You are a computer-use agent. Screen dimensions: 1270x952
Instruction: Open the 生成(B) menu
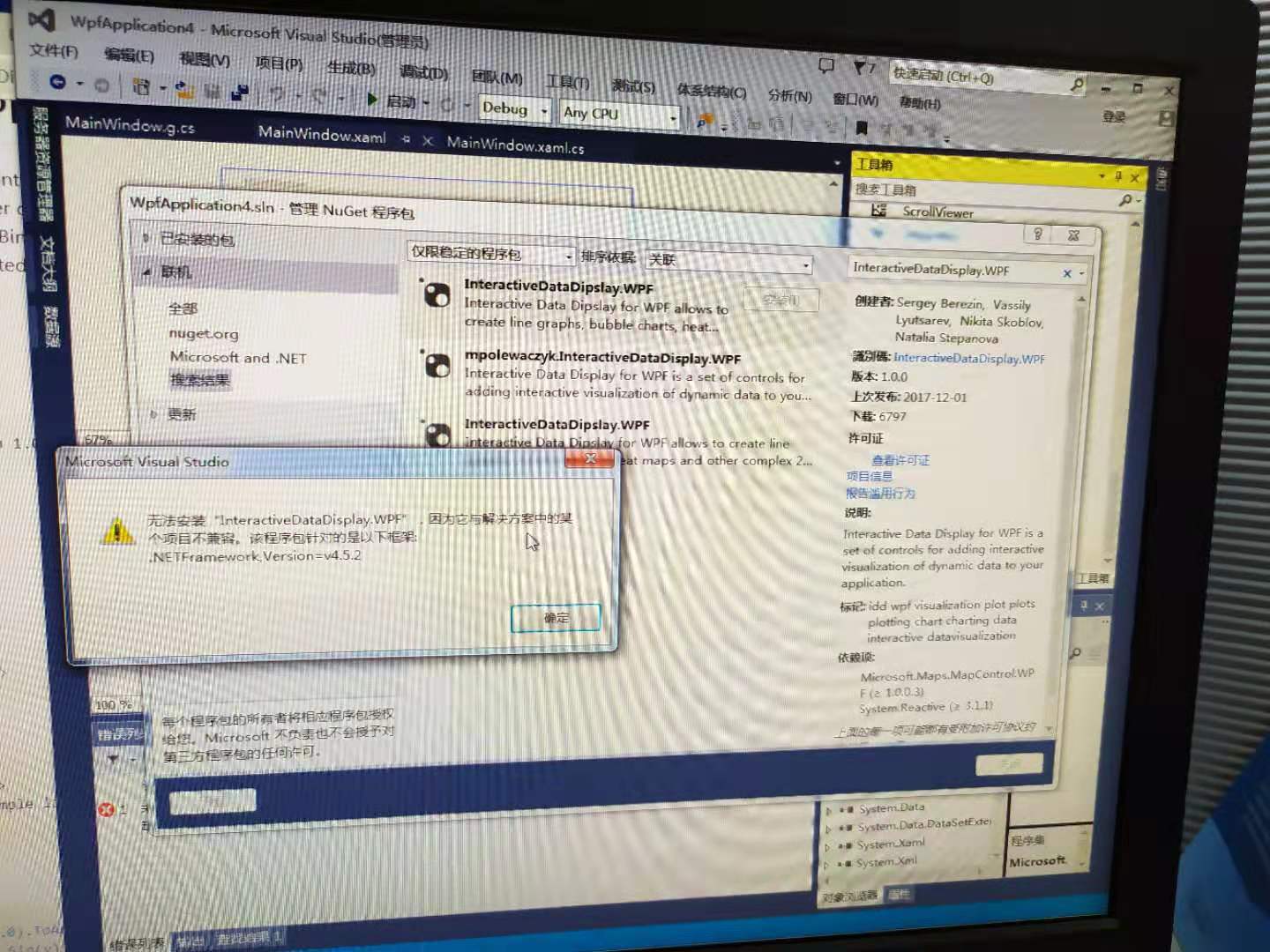(x=351, y=68)
